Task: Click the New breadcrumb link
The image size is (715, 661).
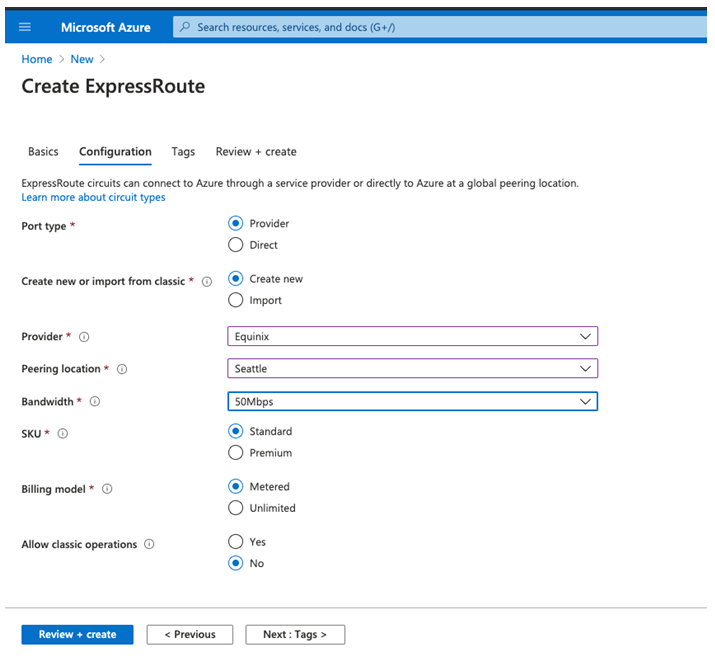Action: [82, 59]
